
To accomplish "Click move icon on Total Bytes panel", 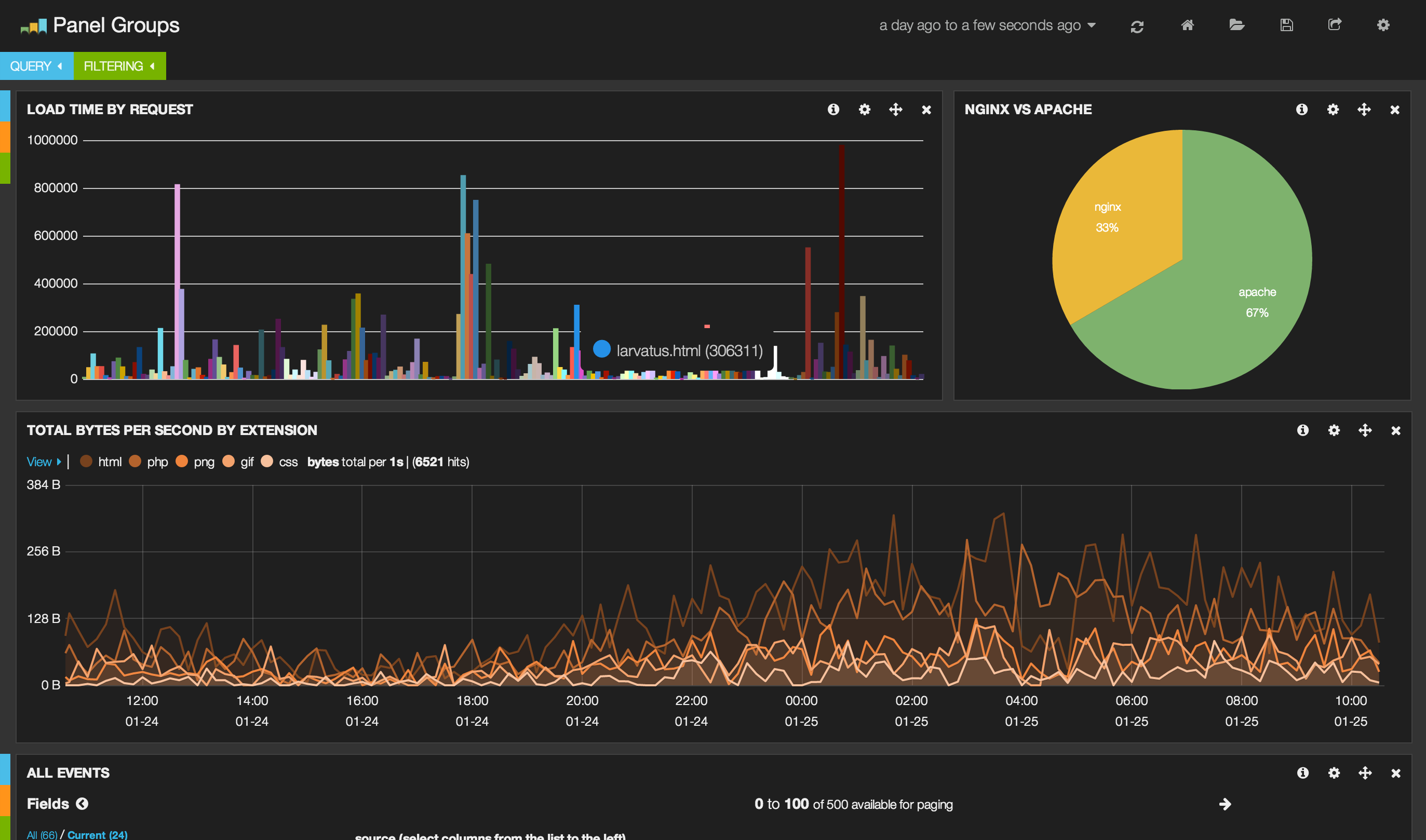I will (x=1364, y=430).
